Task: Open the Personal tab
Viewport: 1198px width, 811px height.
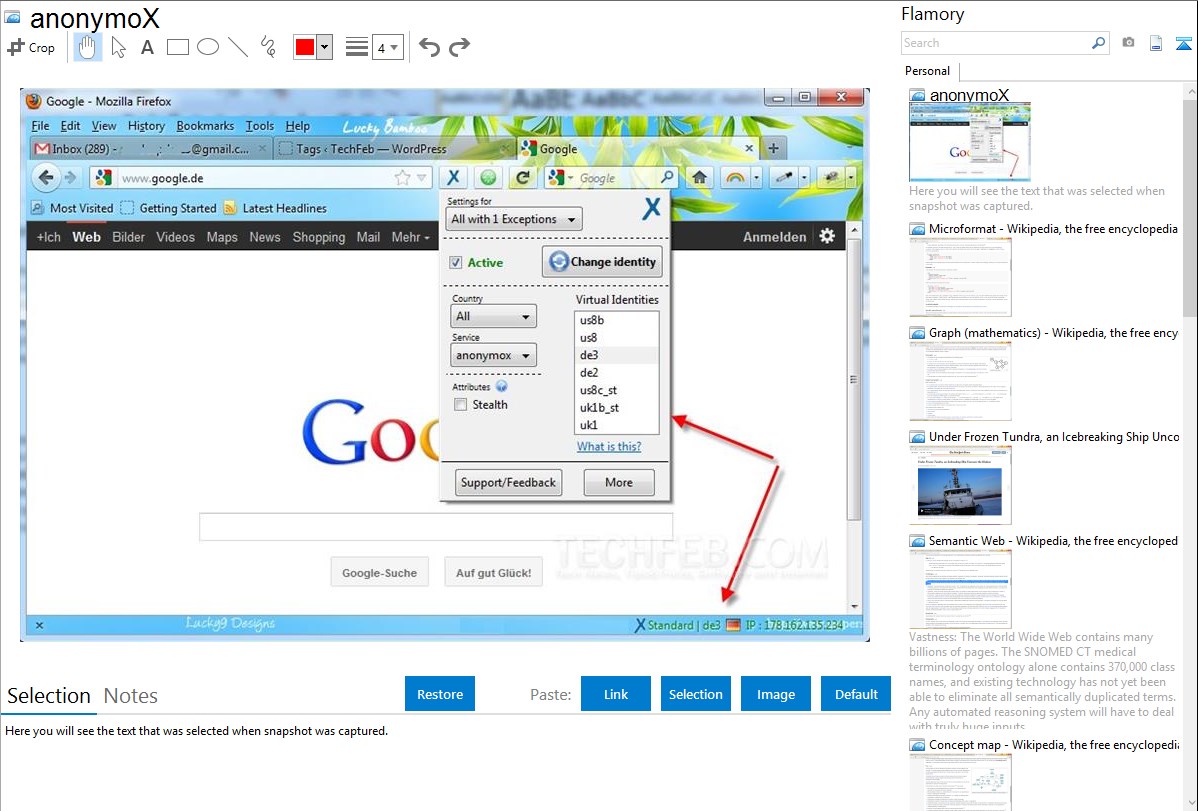Action: coord(927,70)
